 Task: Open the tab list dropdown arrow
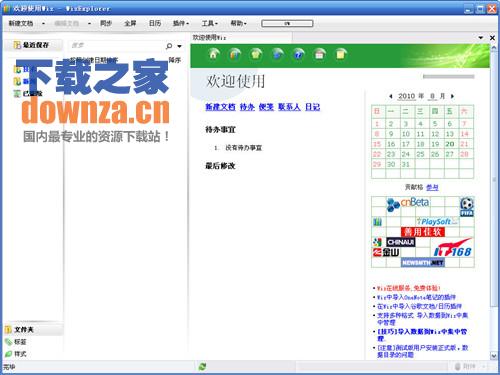pos(480,38)
